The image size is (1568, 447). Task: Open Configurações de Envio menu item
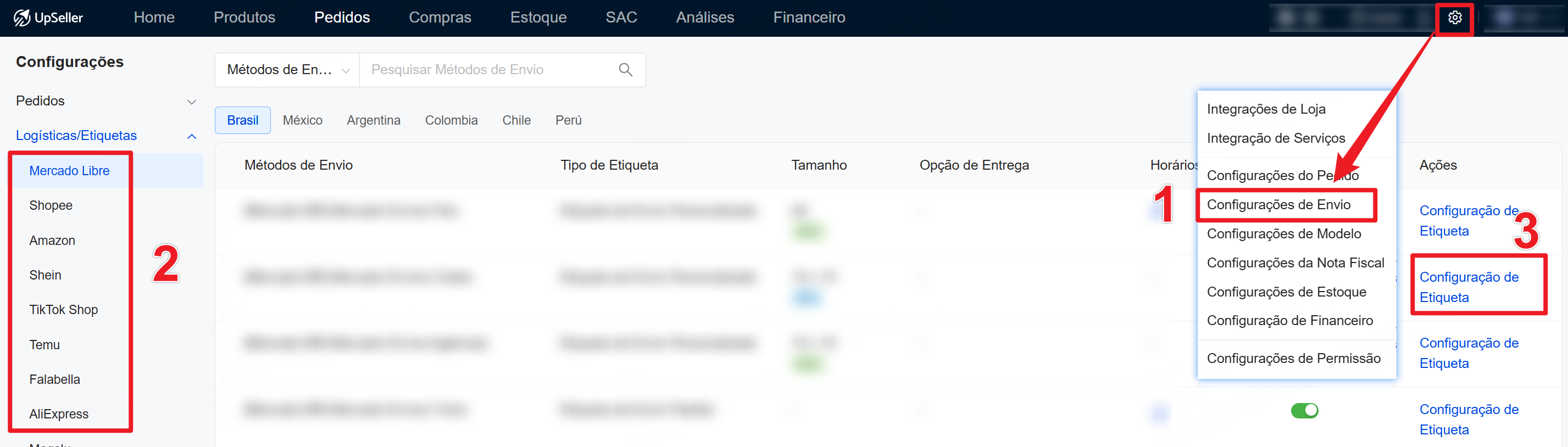(1278, 205)
